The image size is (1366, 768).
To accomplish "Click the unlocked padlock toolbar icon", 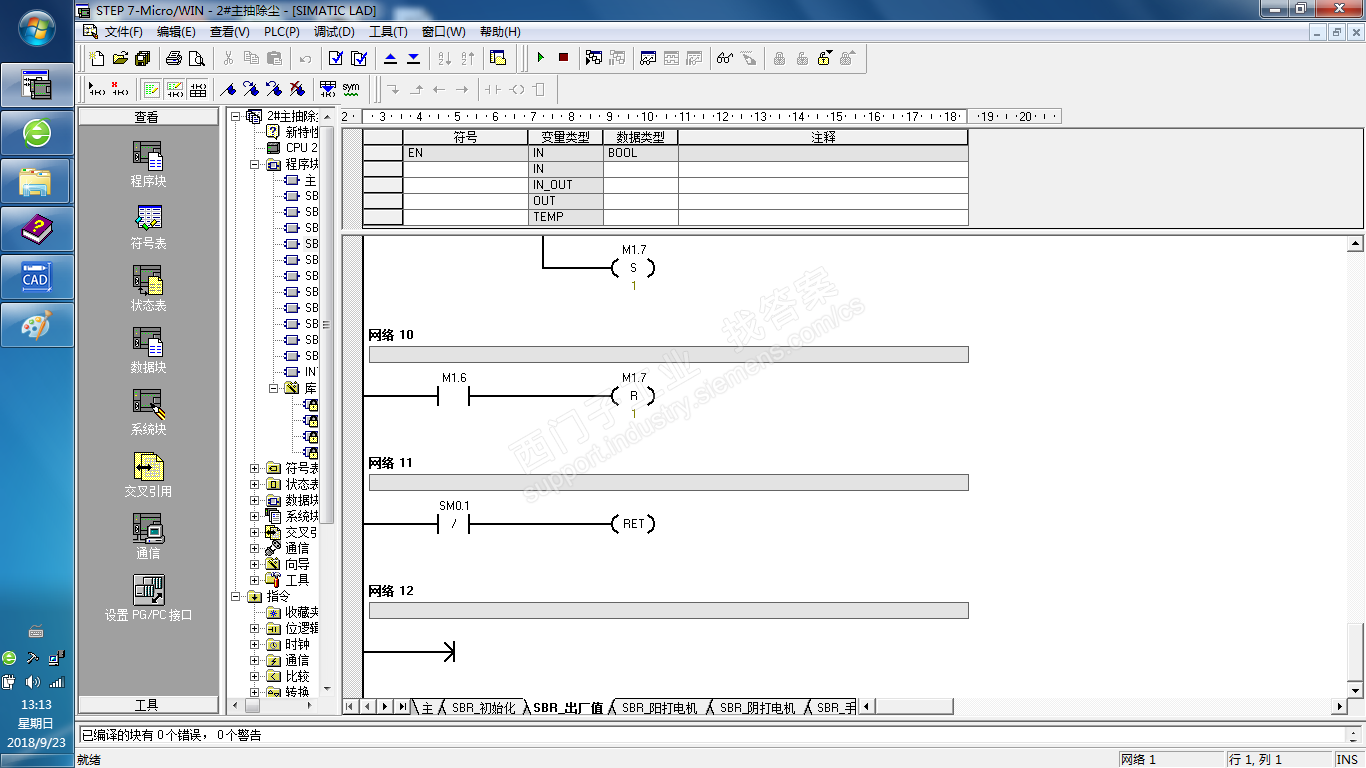I will (x=824, y=58).
